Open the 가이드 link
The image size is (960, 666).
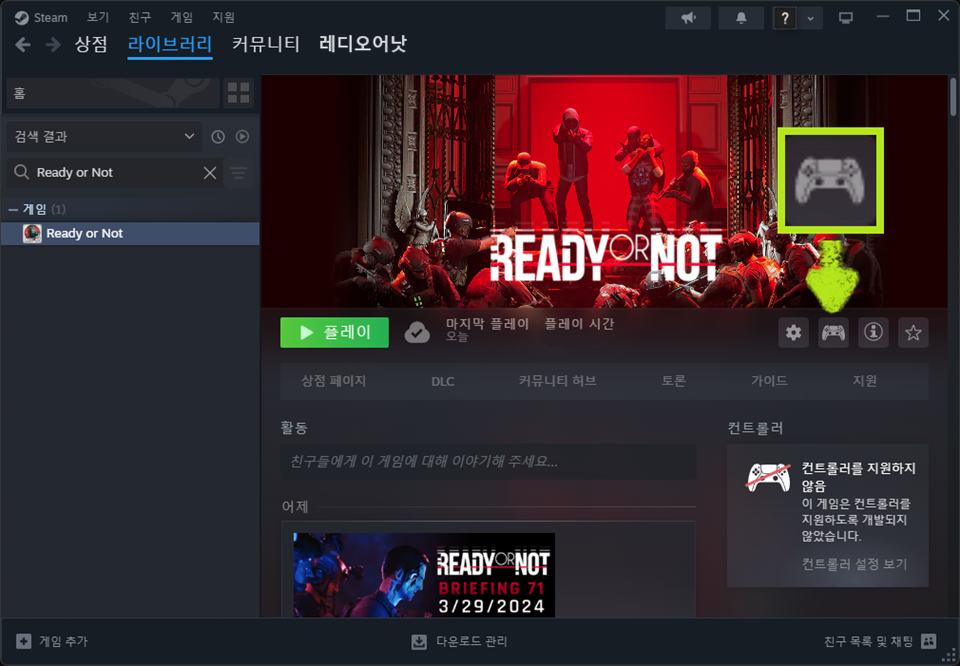point(769,381)
